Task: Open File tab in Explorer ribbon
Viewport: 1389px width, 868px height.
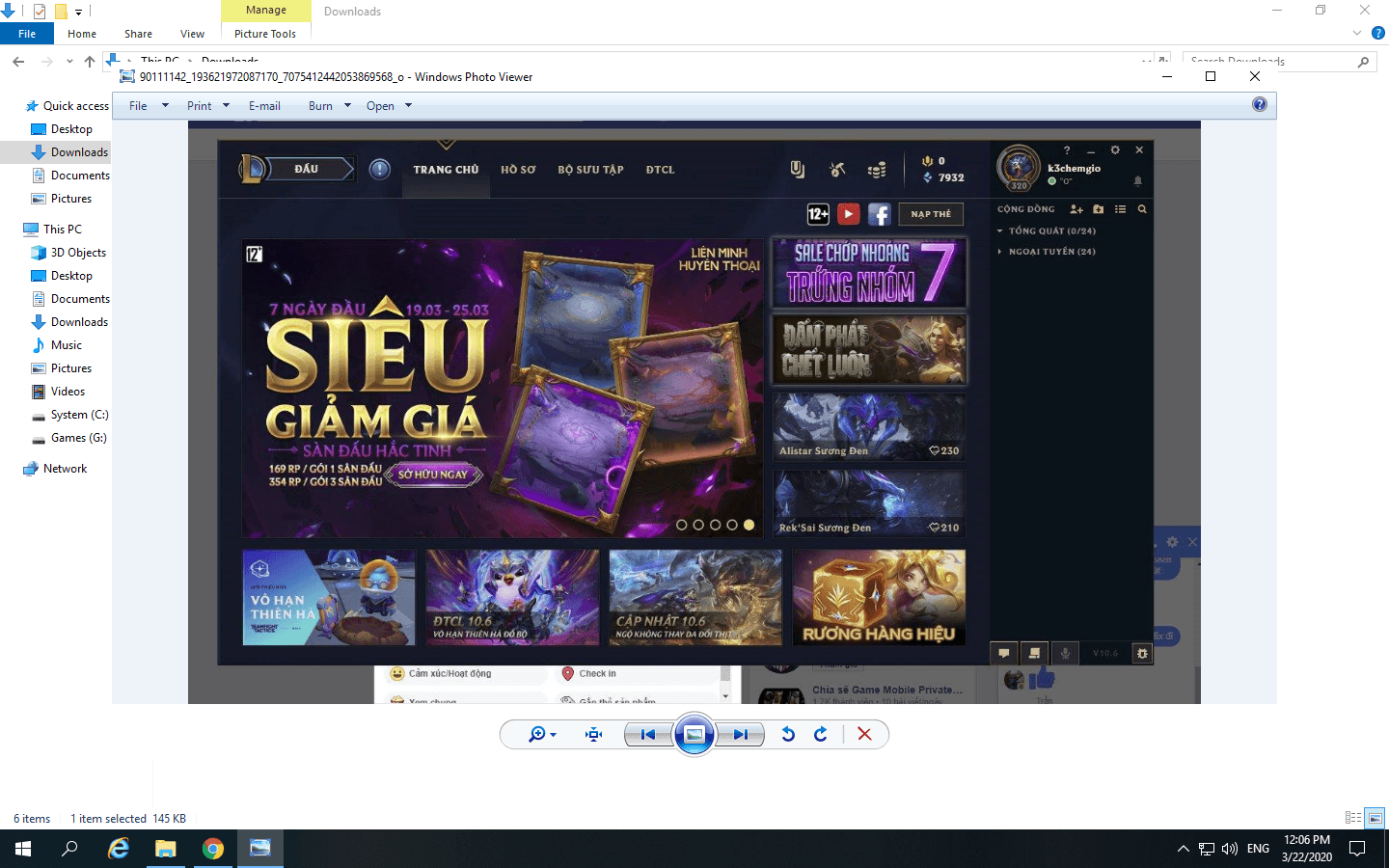Action: (x=27, y=34)
